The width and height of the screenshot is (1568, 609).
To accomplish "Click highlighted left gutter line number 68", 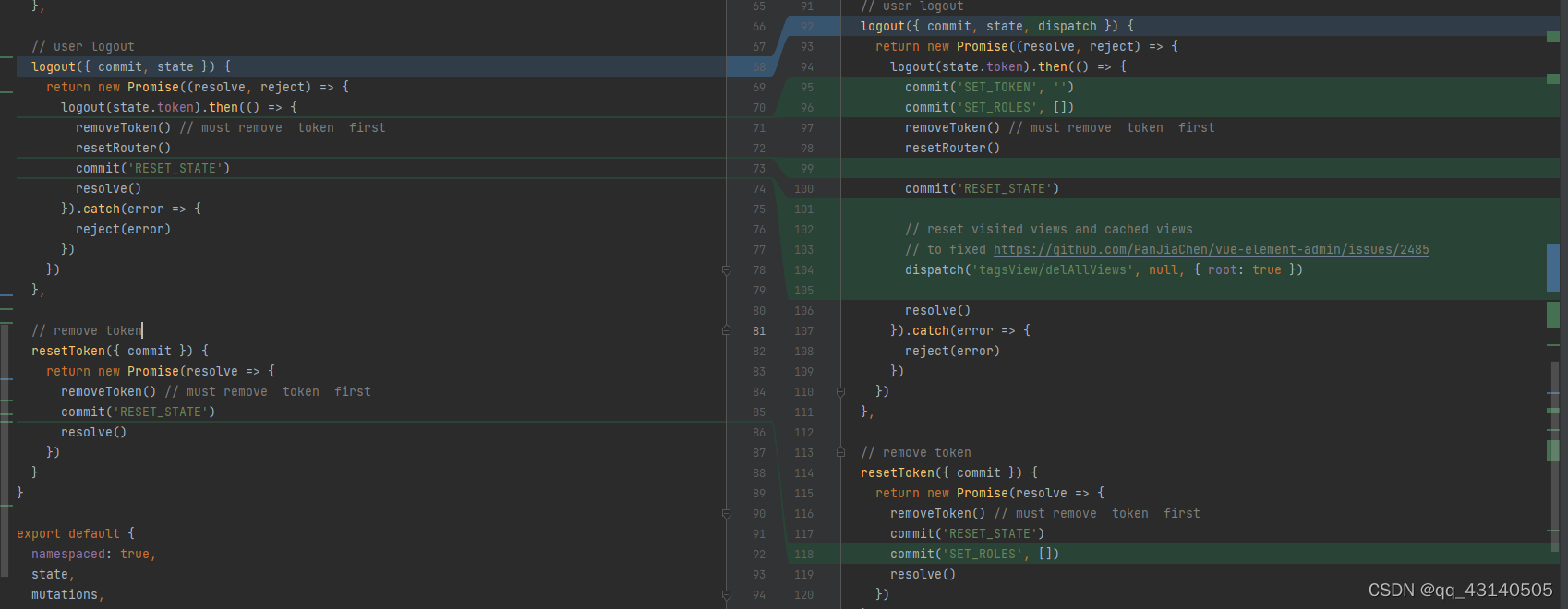I will 759,66.
